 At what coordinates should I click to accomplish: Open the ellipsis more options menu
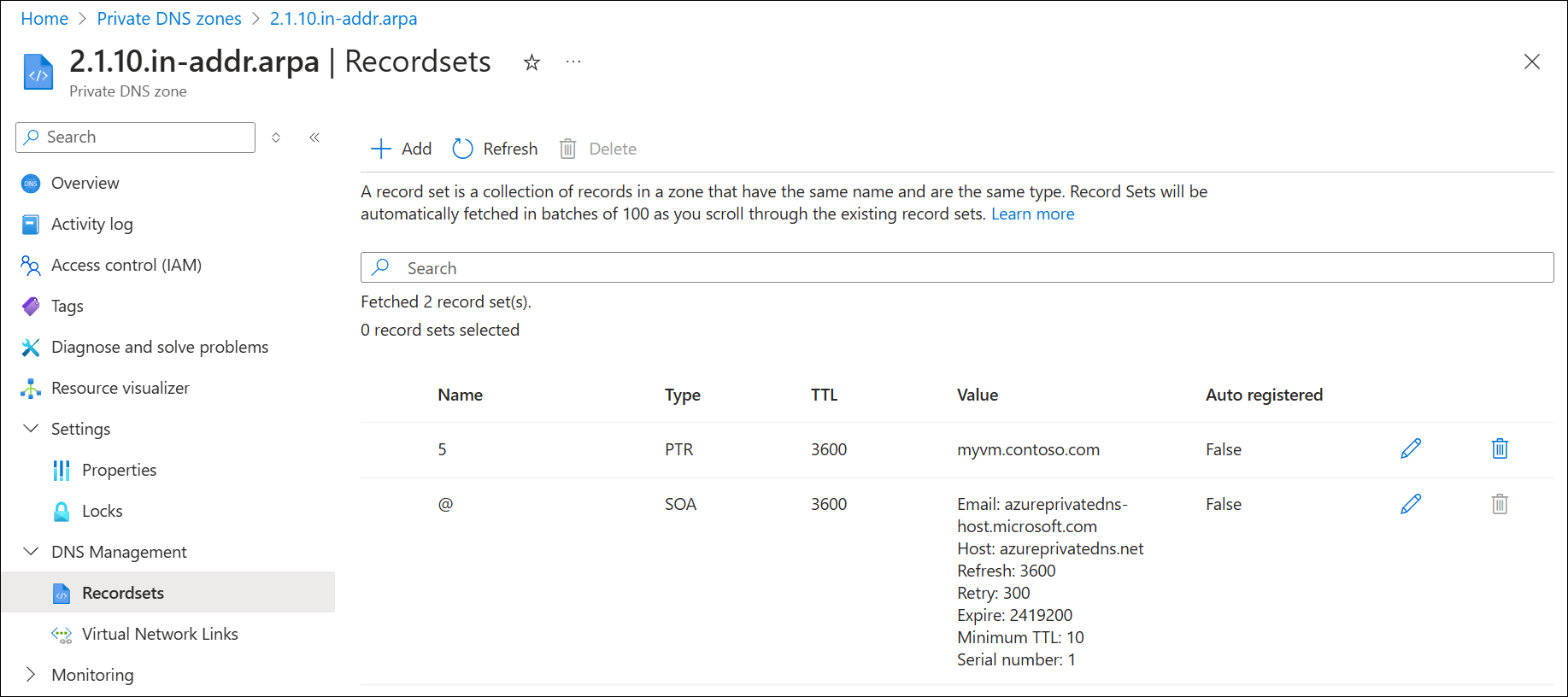pyautogui.click(x=573, y=62)
